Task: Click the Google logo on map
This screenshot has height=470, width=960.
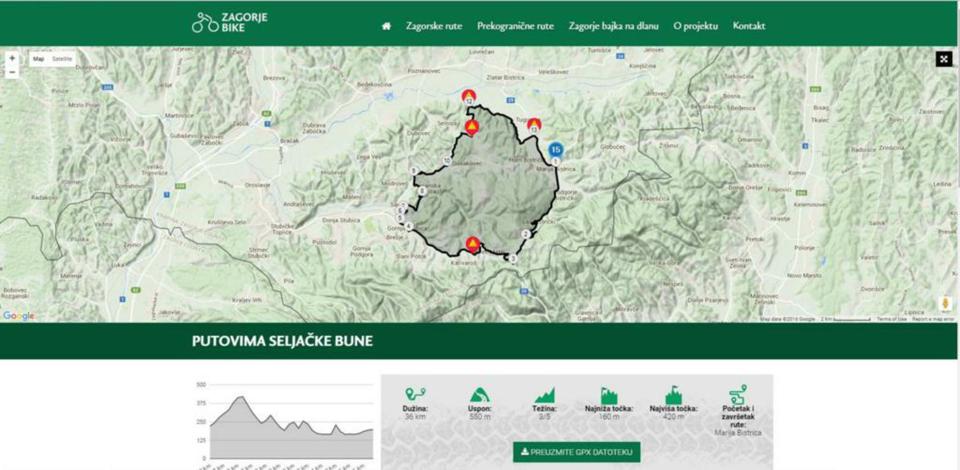Action: point(18,316)
